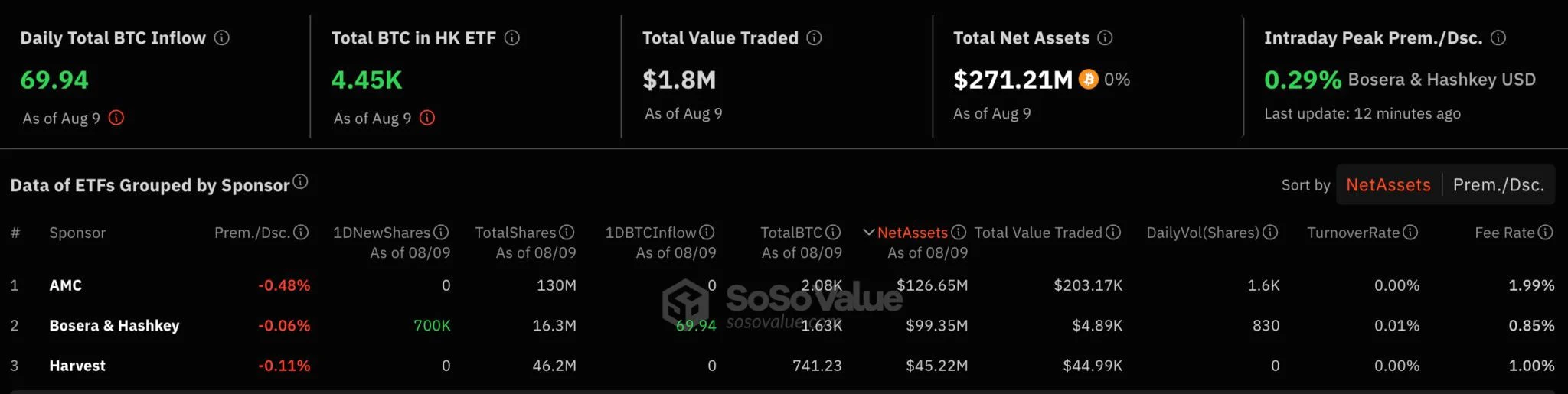Click info icon beside Intraday Peak Prem./Dsc.

pyautogui.click(x=1498, y=37)
